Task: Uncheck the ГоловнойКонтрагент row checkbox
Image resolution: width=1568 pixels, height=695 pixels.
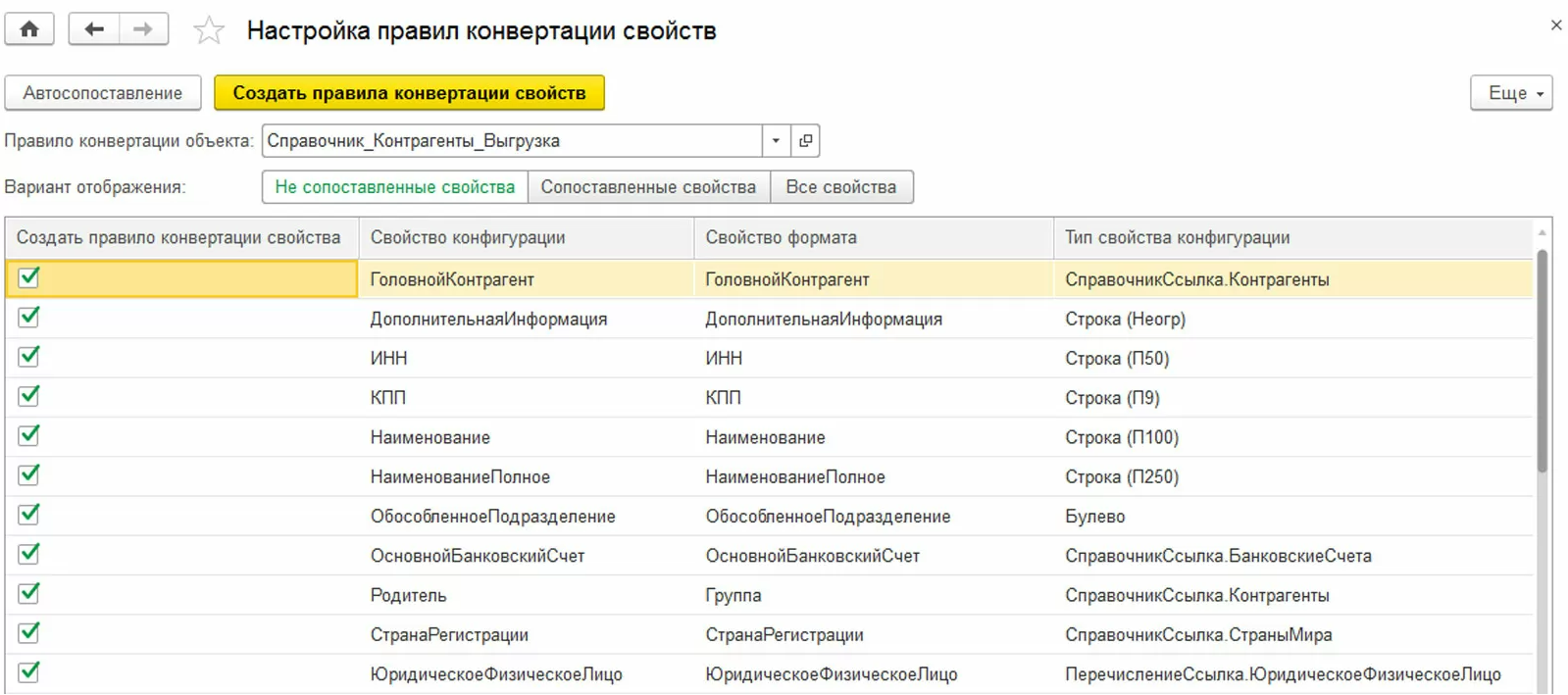Action: 29,278
